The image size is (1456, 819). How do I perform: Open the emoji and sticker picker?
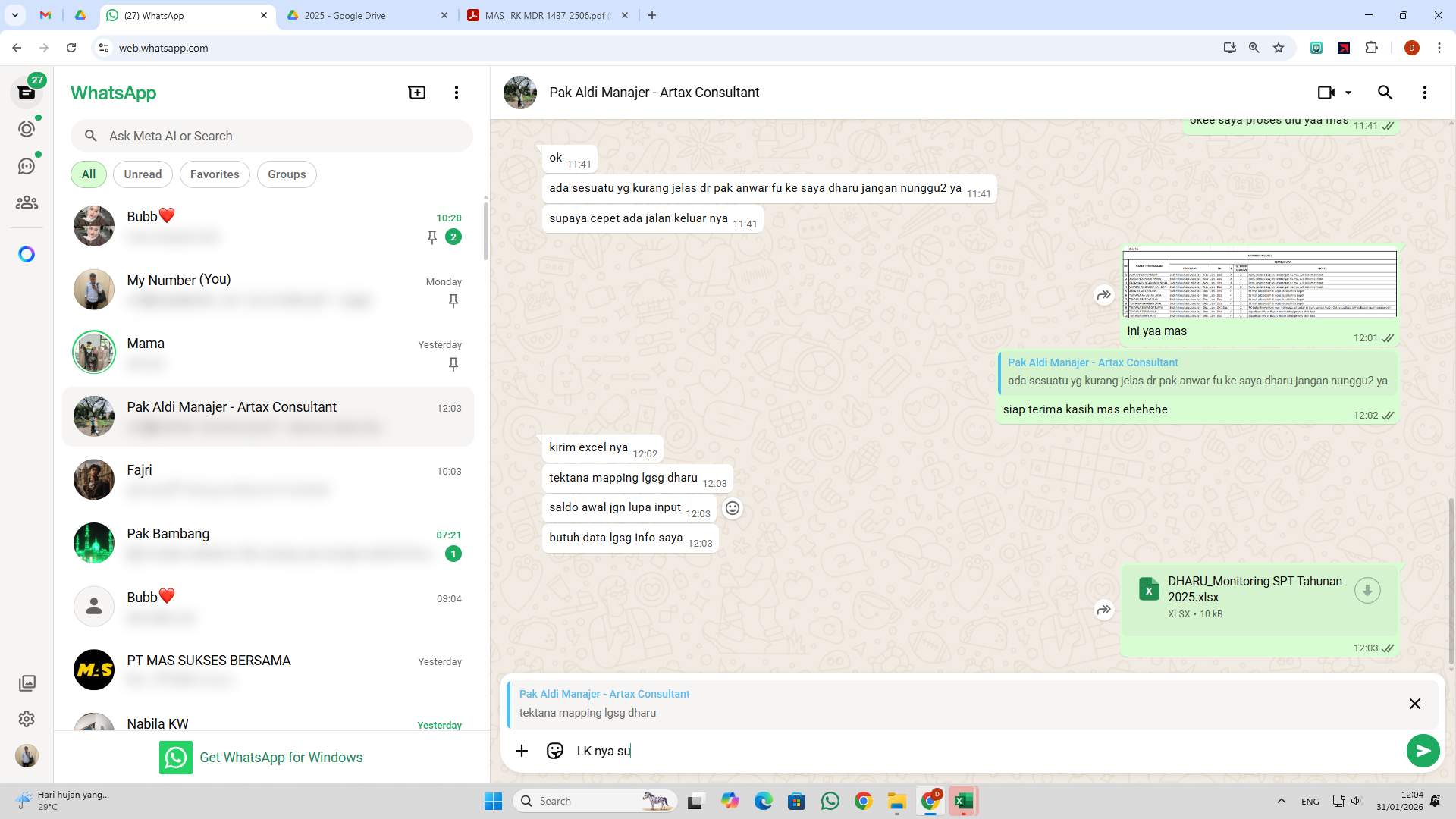coord(555,751)
